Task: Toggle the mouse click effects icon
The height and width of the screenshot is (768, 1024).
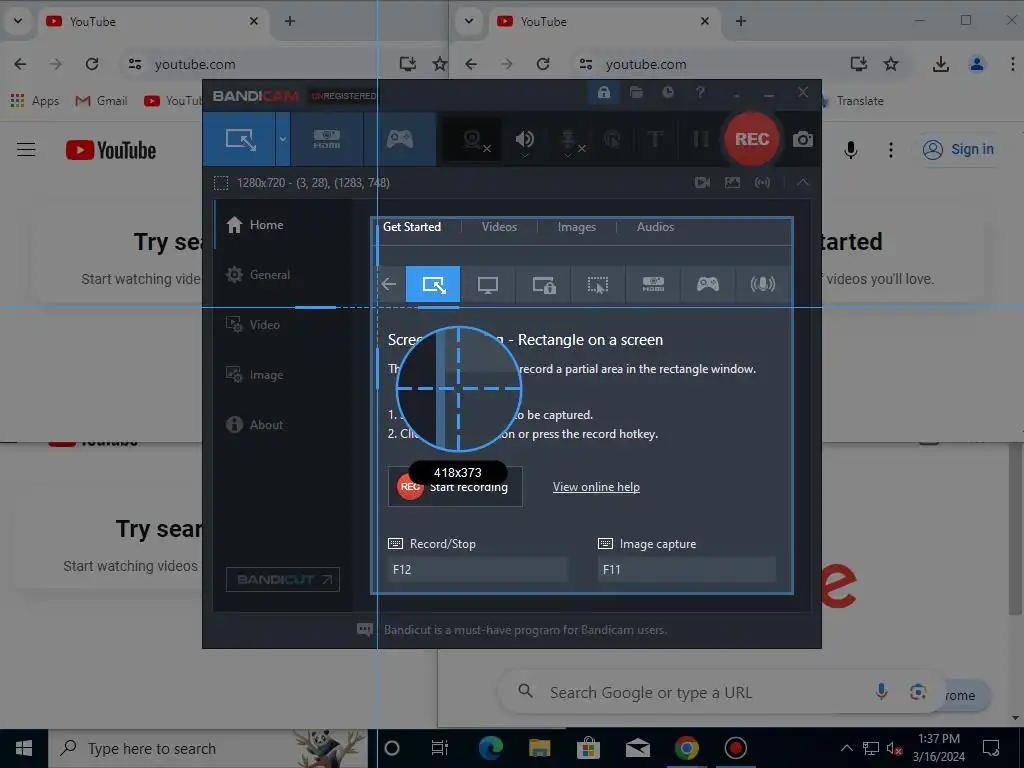Action: (x=613, y=139)
